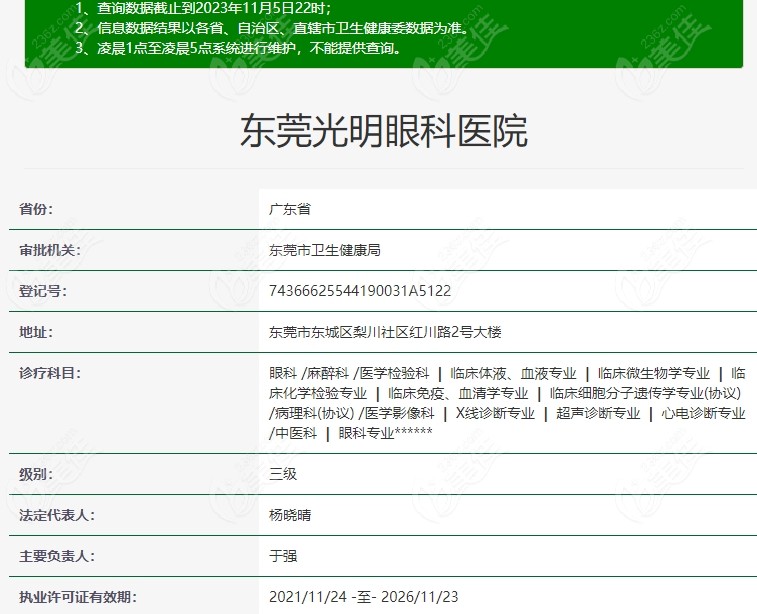The width and height of the screenshot is (757, 614).
Task: Click notice line about 卫生健康委数据为准
Action: (x=272, y=28)
